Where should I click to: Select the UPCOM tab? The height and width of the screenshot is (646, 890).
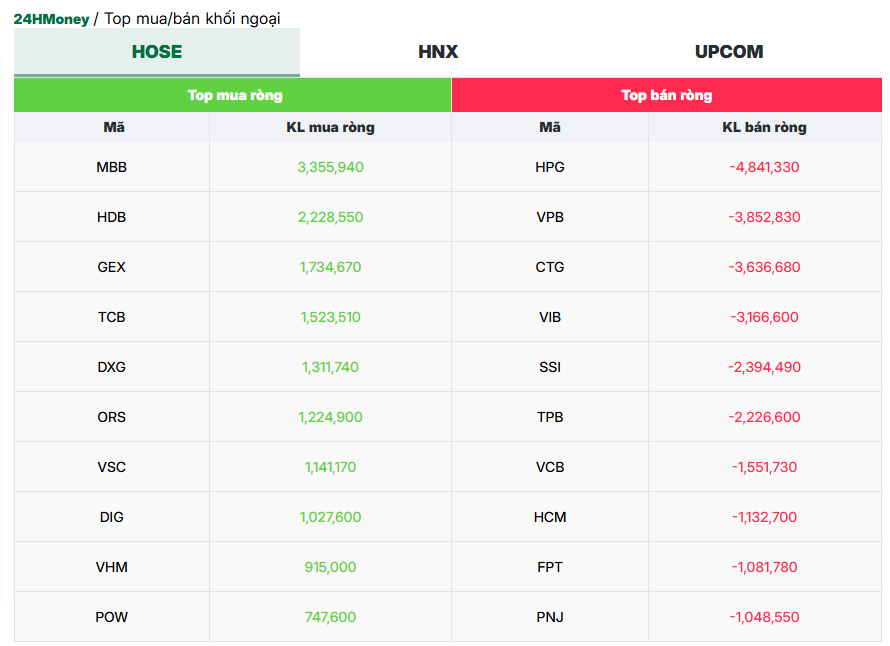(729, 52)
